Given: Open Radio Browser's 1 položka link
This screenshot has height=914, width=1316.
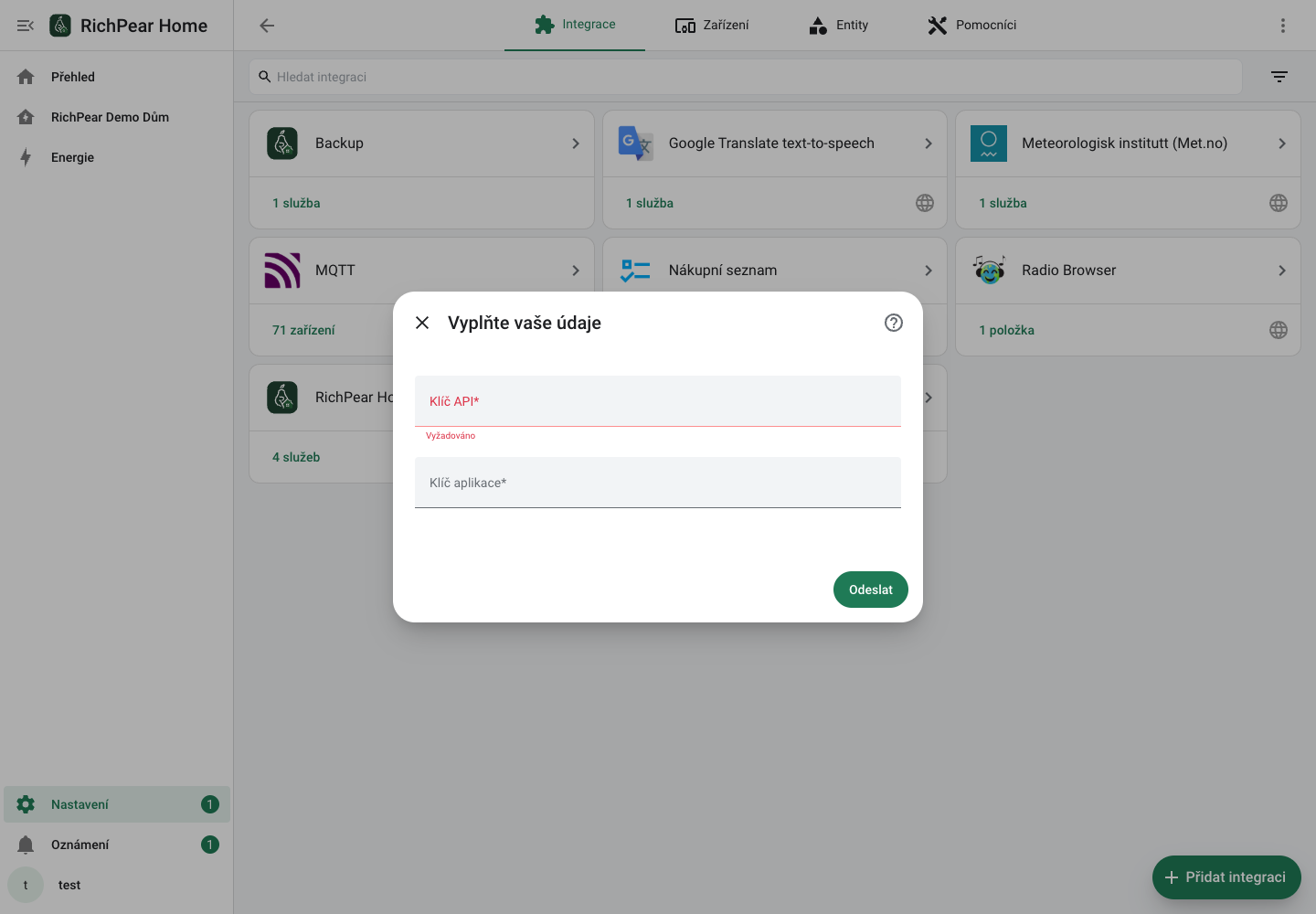Looking at the screenshot, I should [x=1006, y=330].
